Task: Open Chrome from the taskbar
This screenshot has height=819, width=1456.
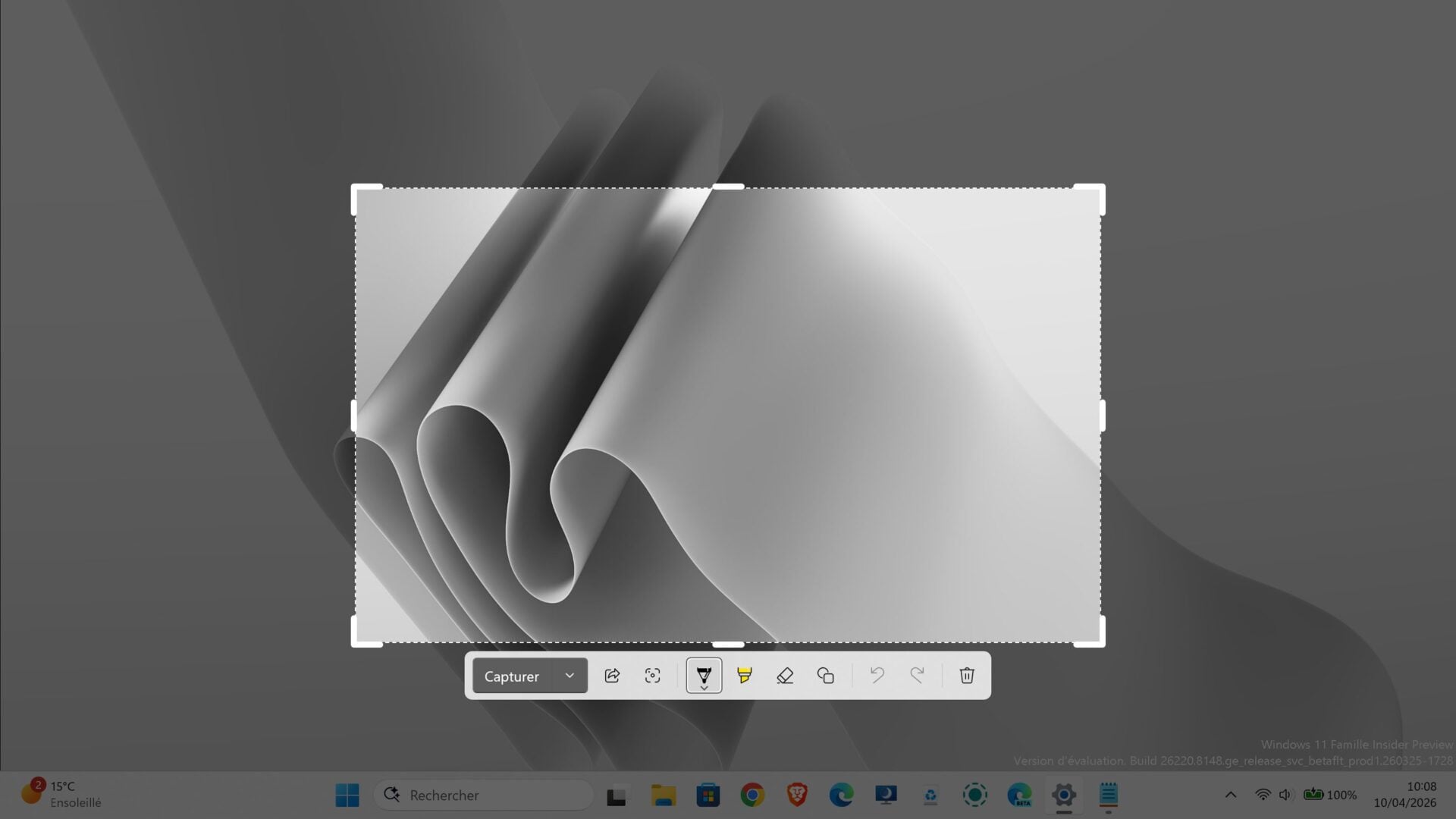Action: (752, 795)
